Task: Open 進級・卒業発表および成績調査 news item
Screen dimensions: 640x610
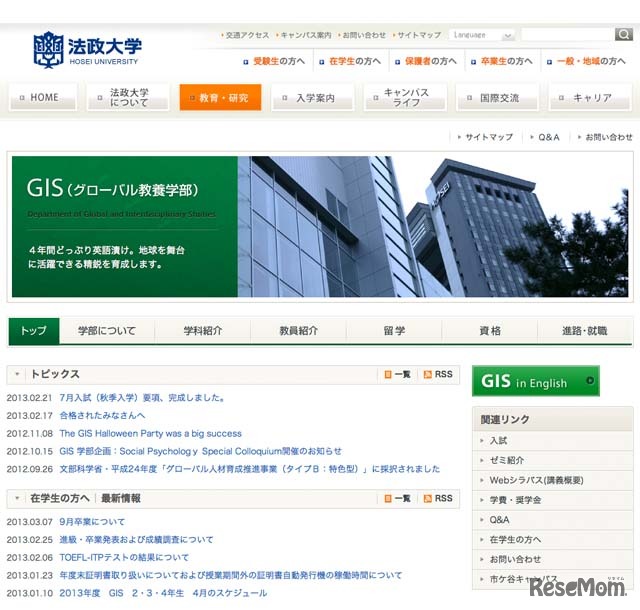Action: click(136, 540)
